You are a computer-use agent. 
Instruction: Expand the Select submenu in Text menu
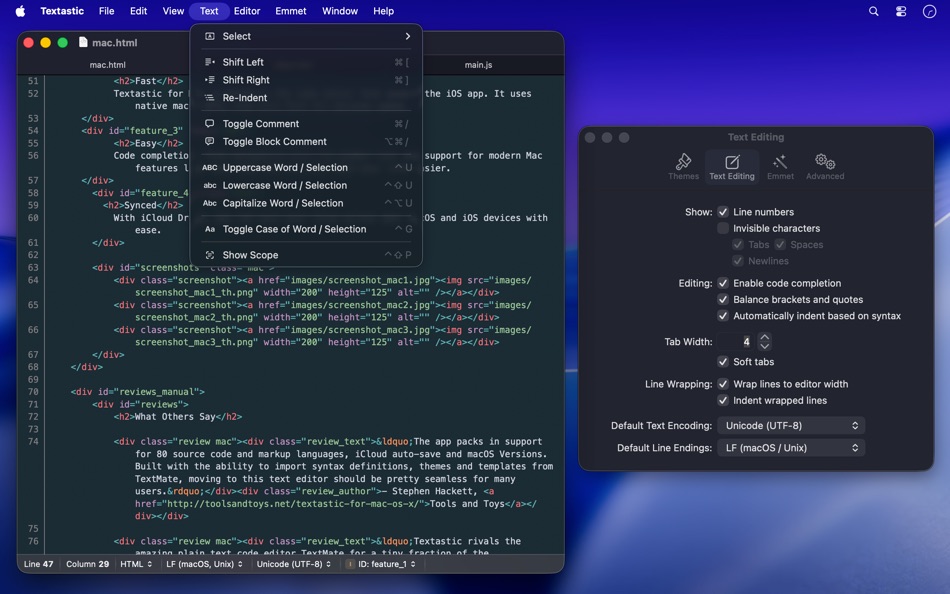pos(236,35)
